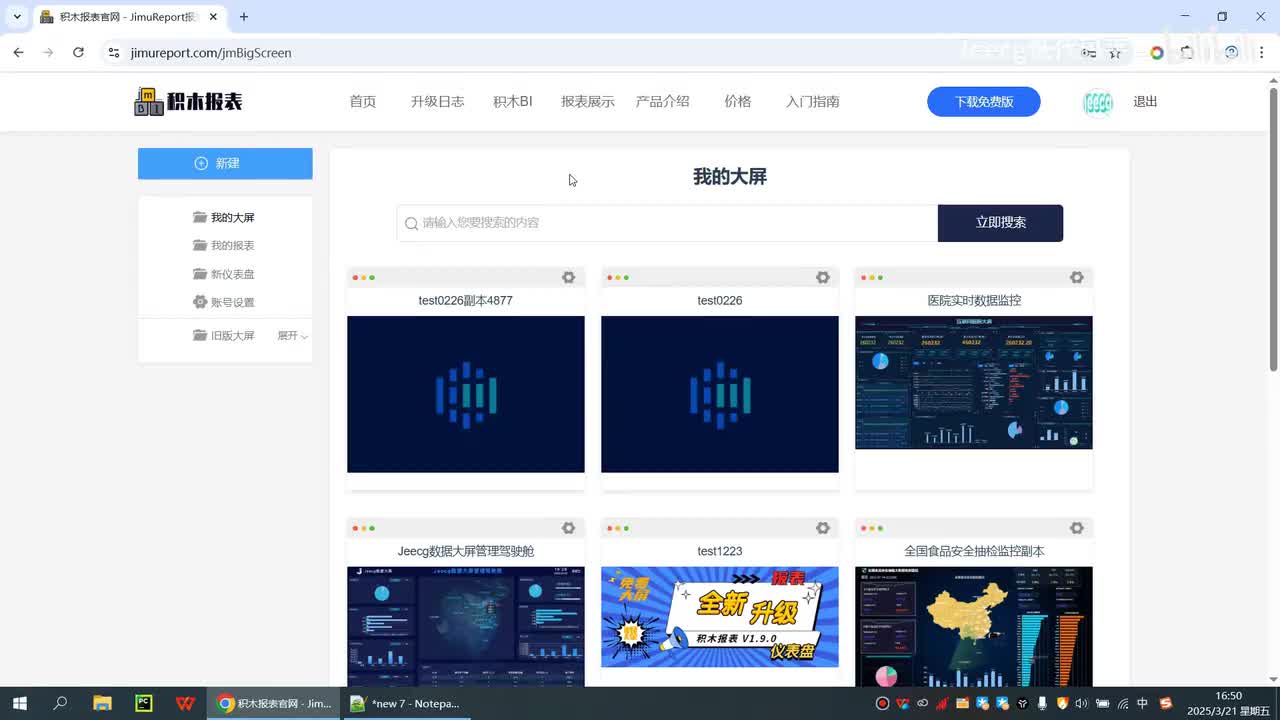Viewport: 1280px width, 720px height.
Task: Open the 价格 page from the nav
Action: point(738,102)
